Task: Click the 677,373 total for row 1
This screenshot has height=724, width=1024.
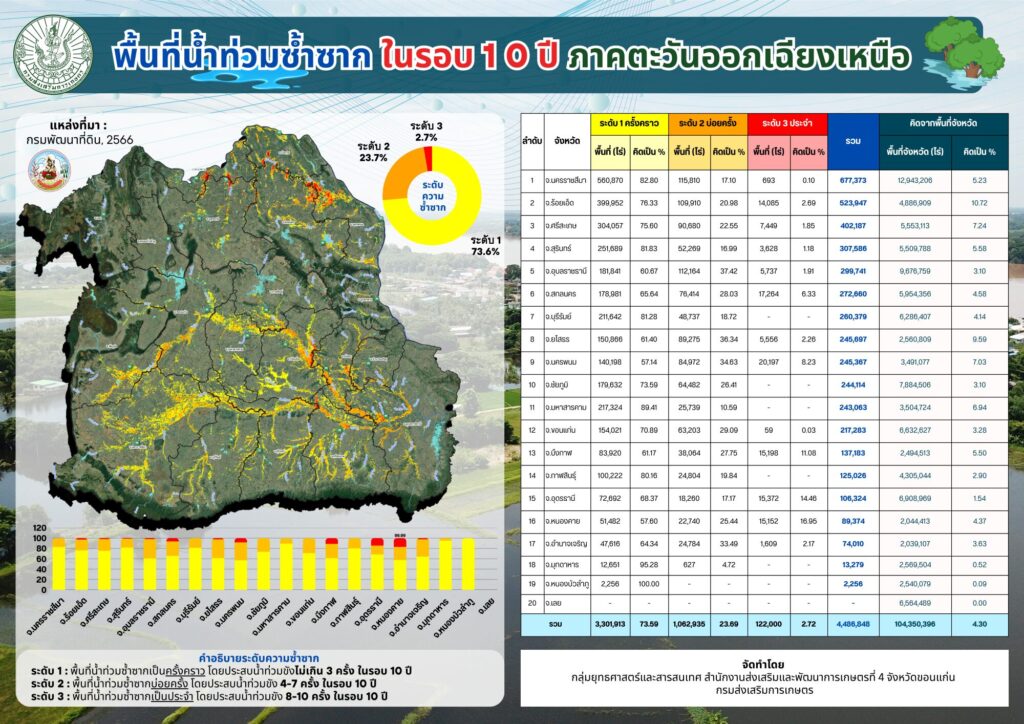Action: (x=853, y=180)
